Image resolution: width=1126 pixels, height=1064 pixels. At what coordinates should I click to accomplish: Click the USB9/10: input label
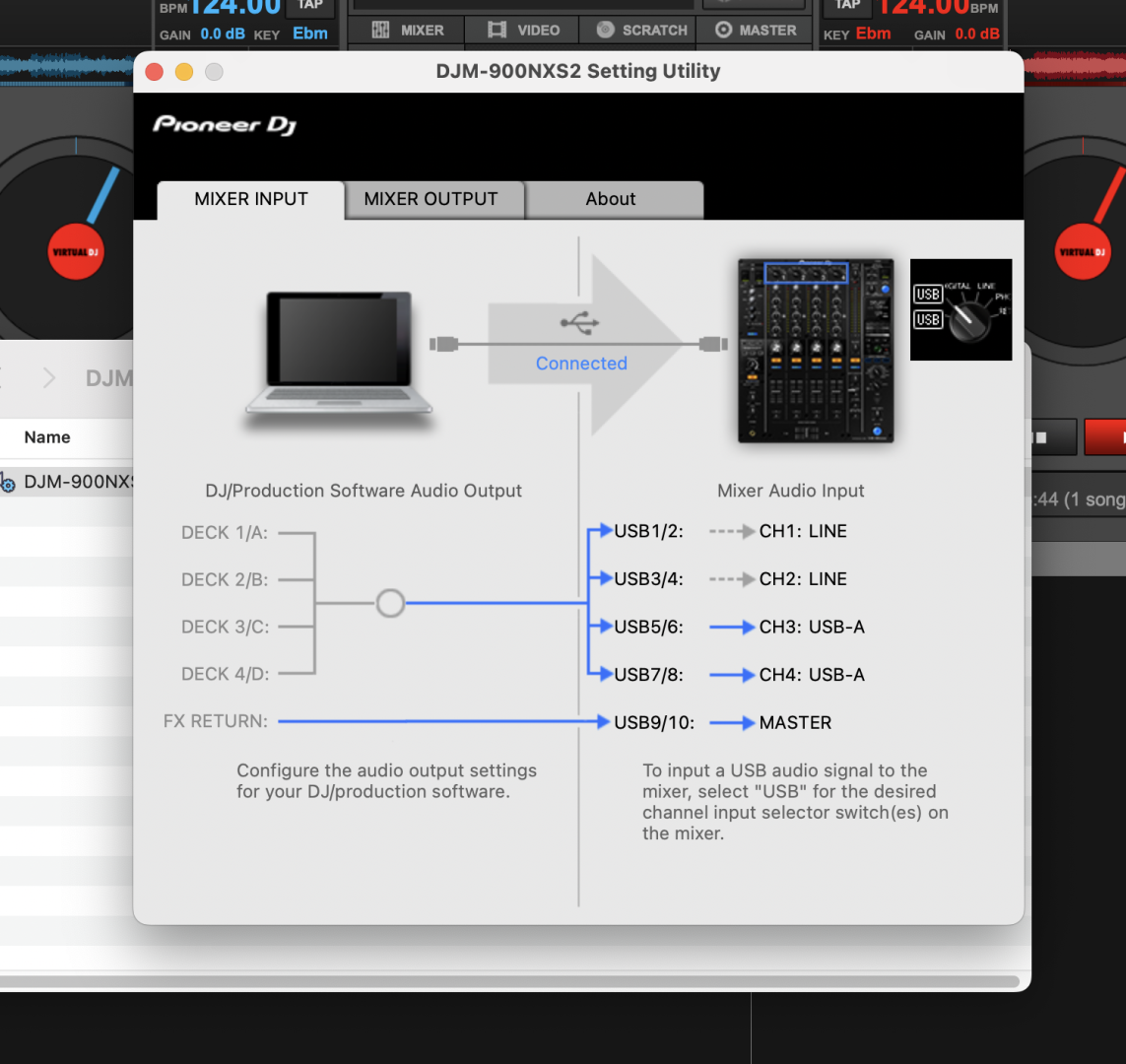pos(654,723)
